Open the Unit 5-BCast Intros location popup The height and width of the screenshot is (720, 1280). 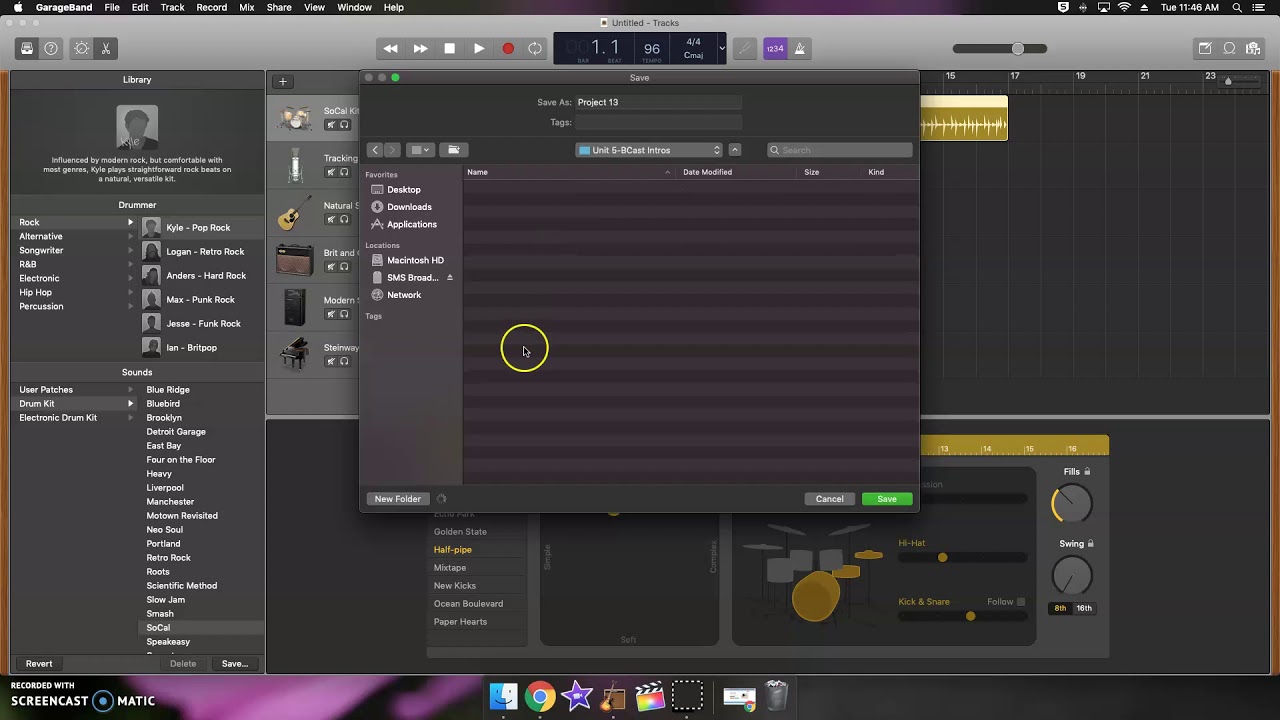[x=649, y=150]
